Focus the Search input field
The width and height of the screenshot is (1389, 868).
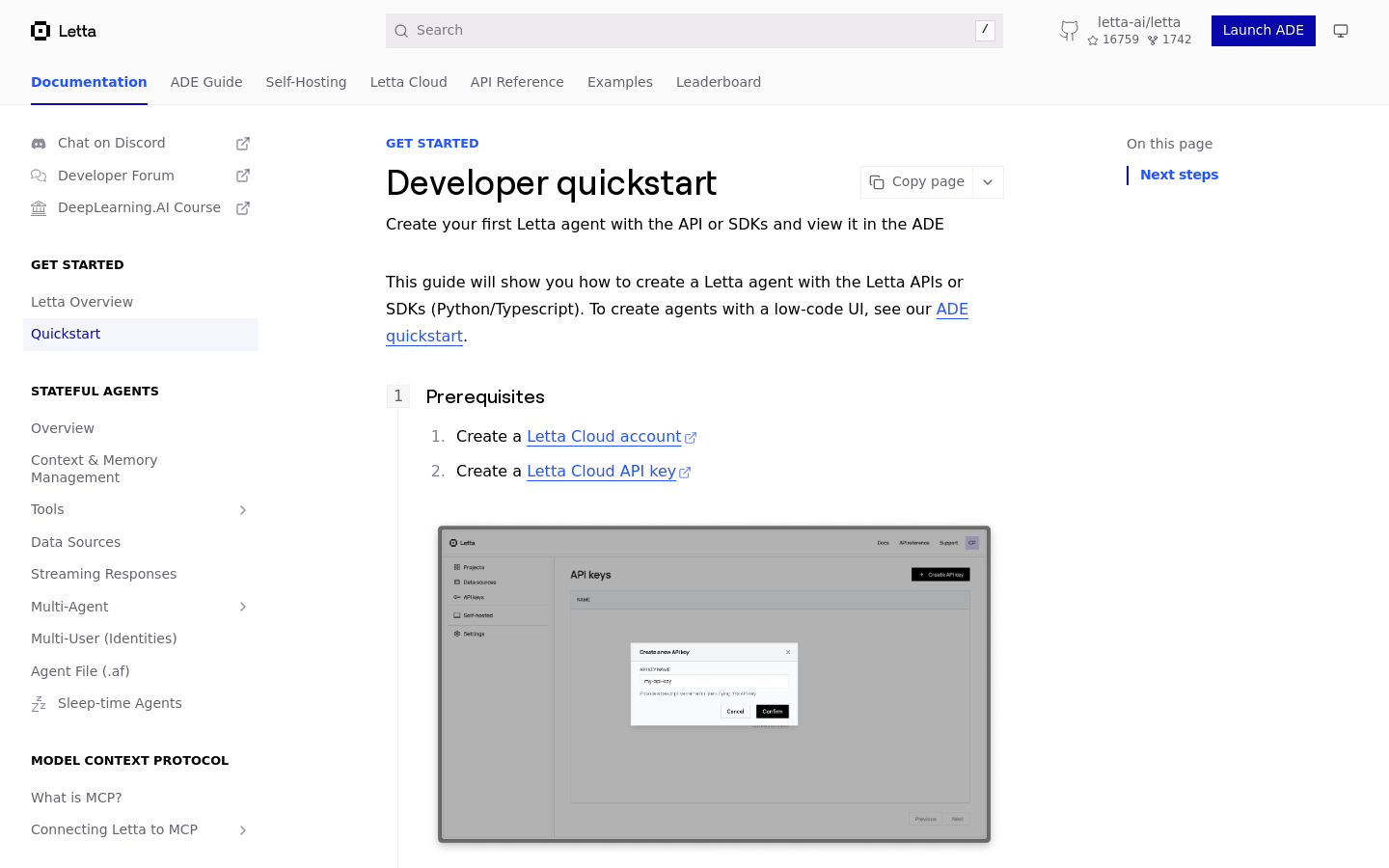click(x=694, y=31)
